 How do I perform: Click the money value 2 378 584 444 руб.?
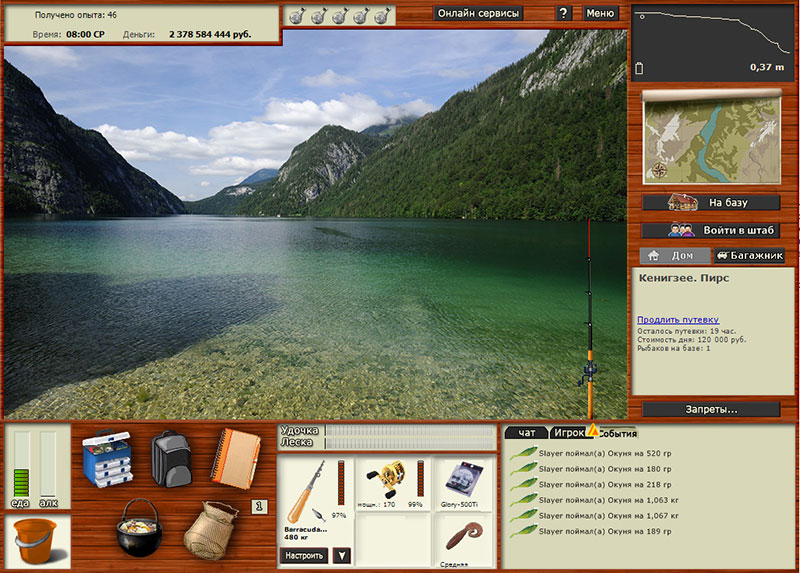pyautogui.click(x=210, y=34)
